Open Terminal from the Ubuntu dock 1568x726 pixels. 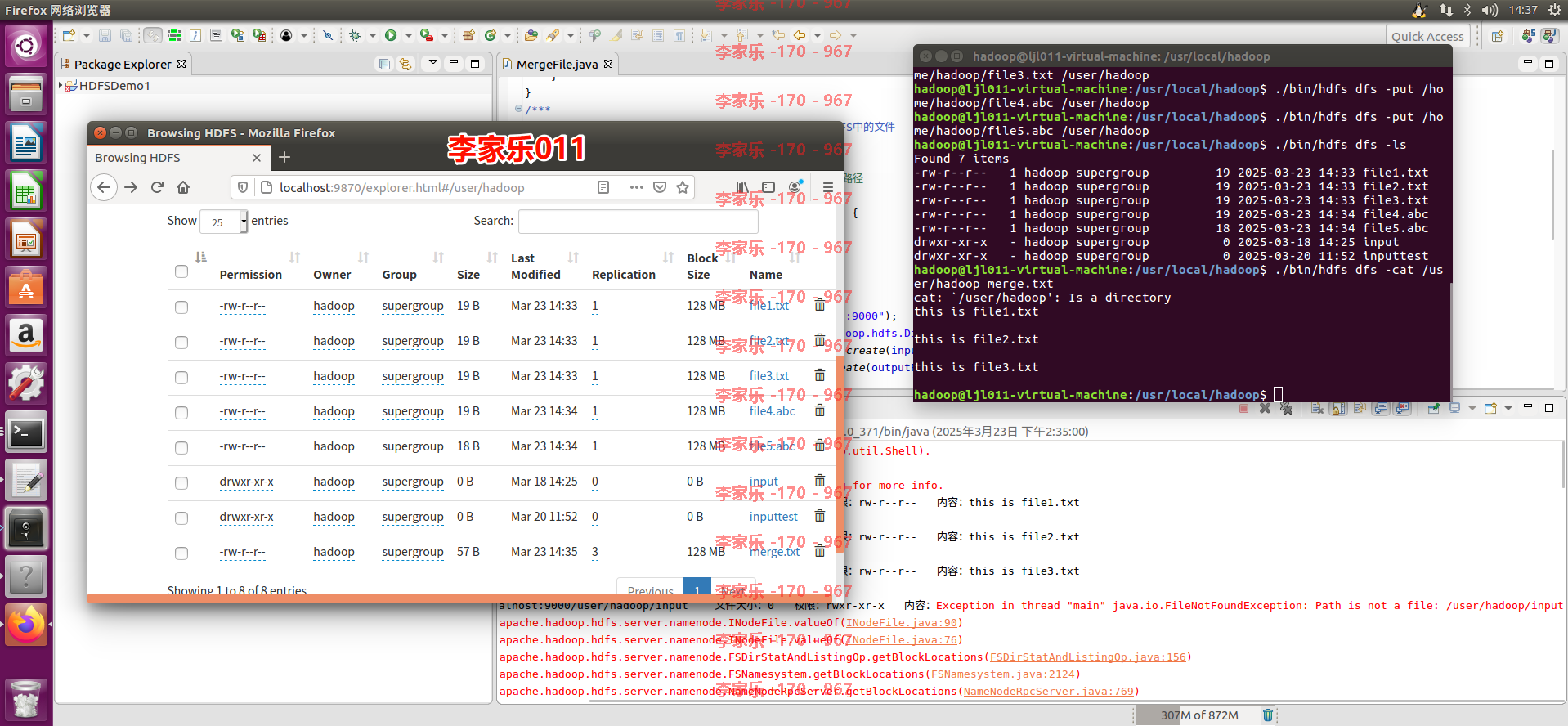point(26,432)
